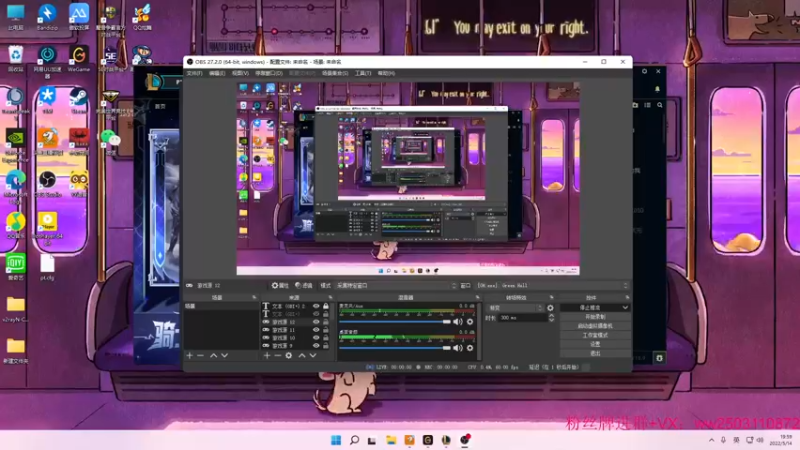
Task: Toggle visibility of the first text source
Action: (316, 306)
